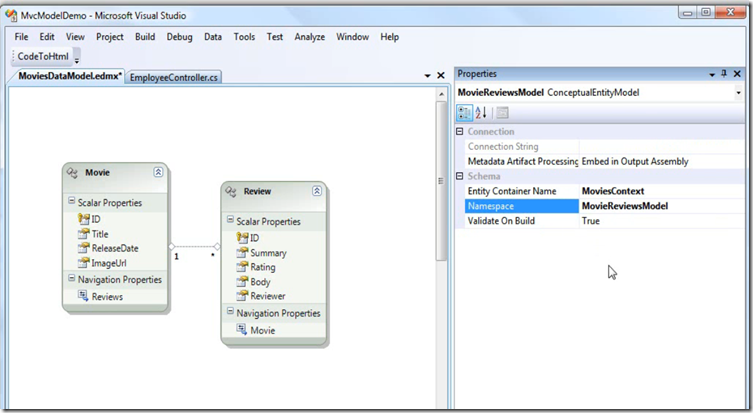Select Review ID key property icon
The width and height of the screenshot is (753, 413).
242,238
